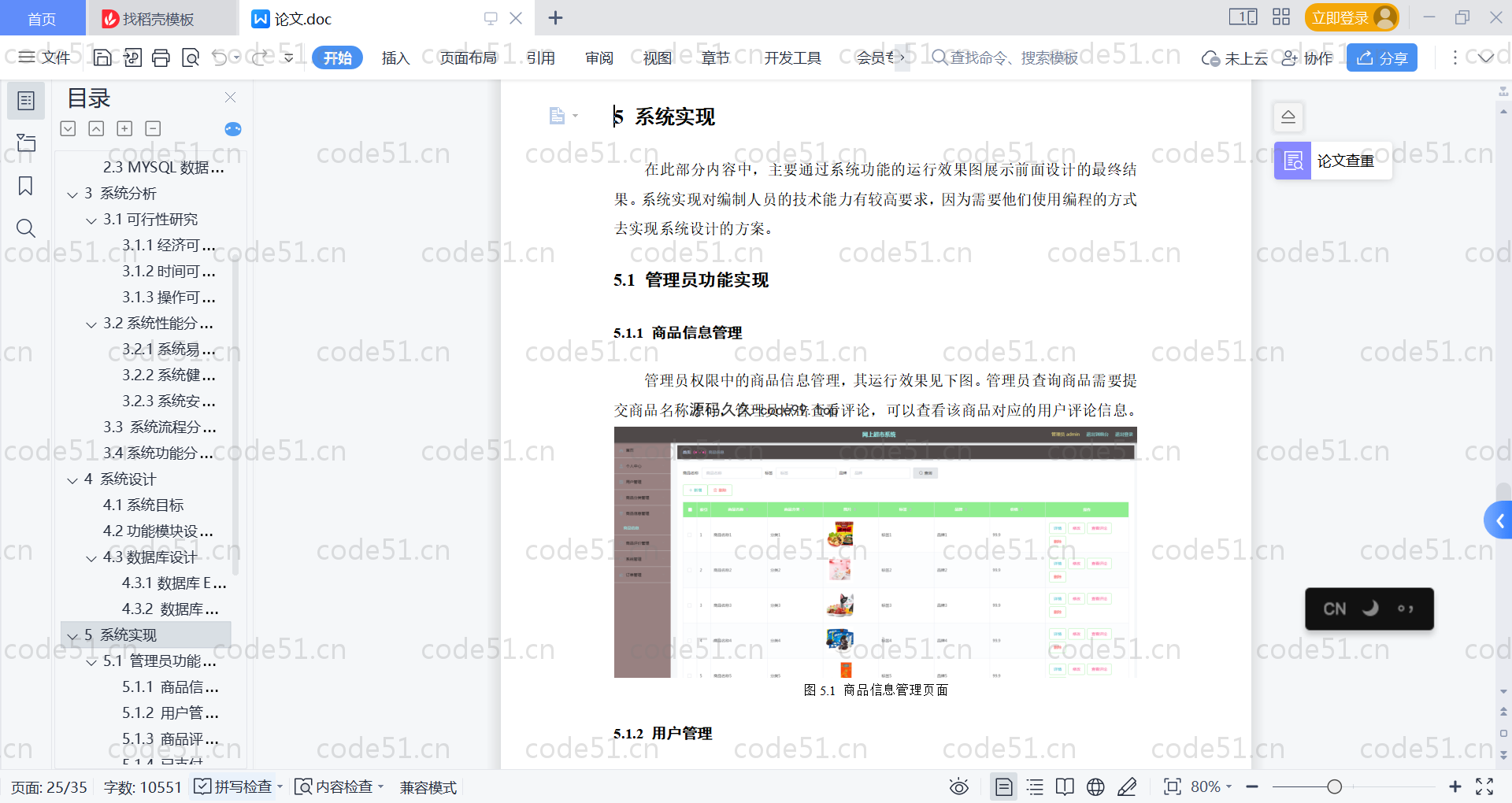Click the zoom in plus button
The width and height of the screenshot is (1512, 803).
(x=1455, y=786)
